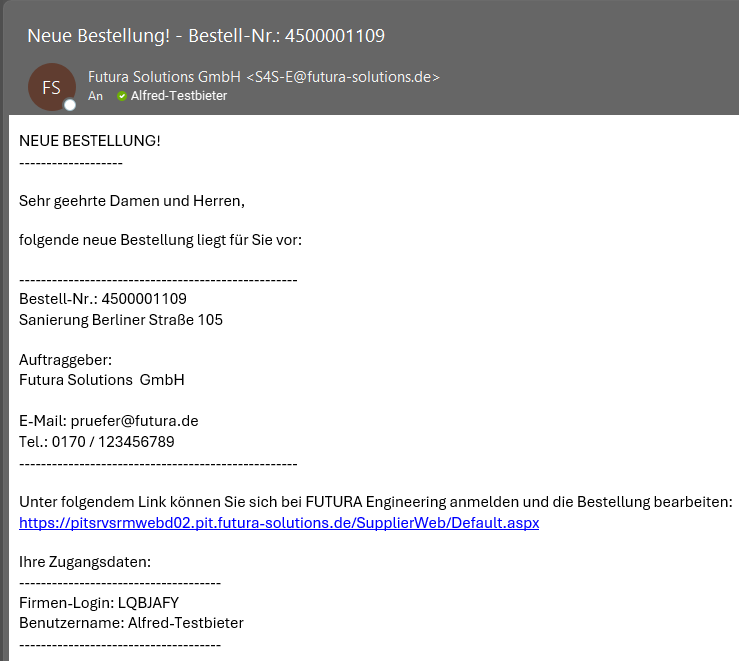Click the 'An' recipient label
The image size is (739, 661).
click(x=95, y=96)
